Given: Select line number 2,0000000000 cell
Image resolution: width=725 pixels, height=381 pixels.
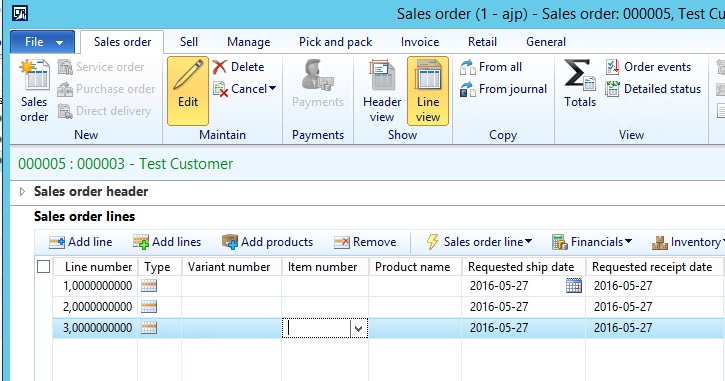Looking at the screenshot, I should point(96,307).
